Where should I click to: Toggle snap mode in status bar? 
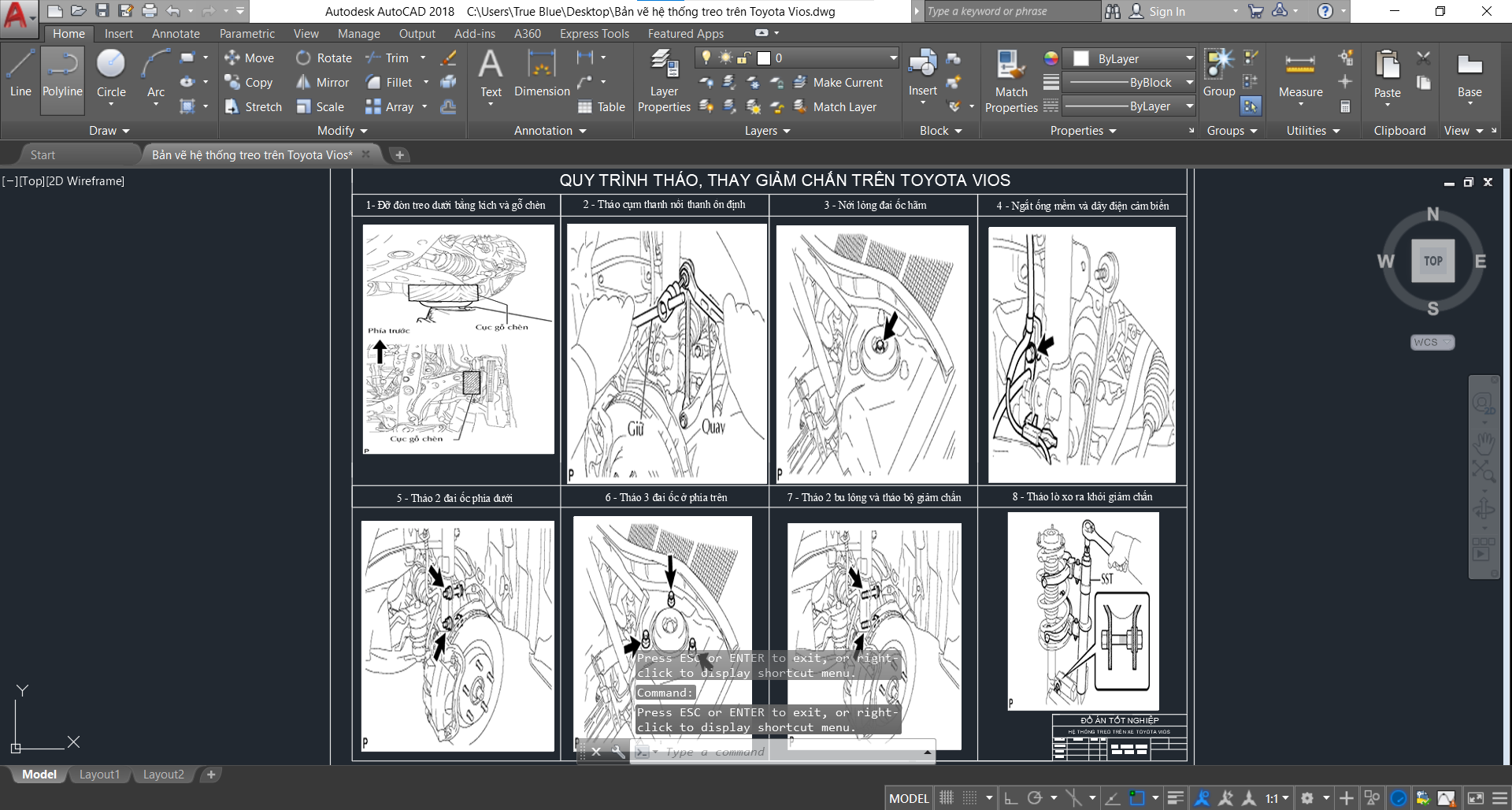pos(970,797)
